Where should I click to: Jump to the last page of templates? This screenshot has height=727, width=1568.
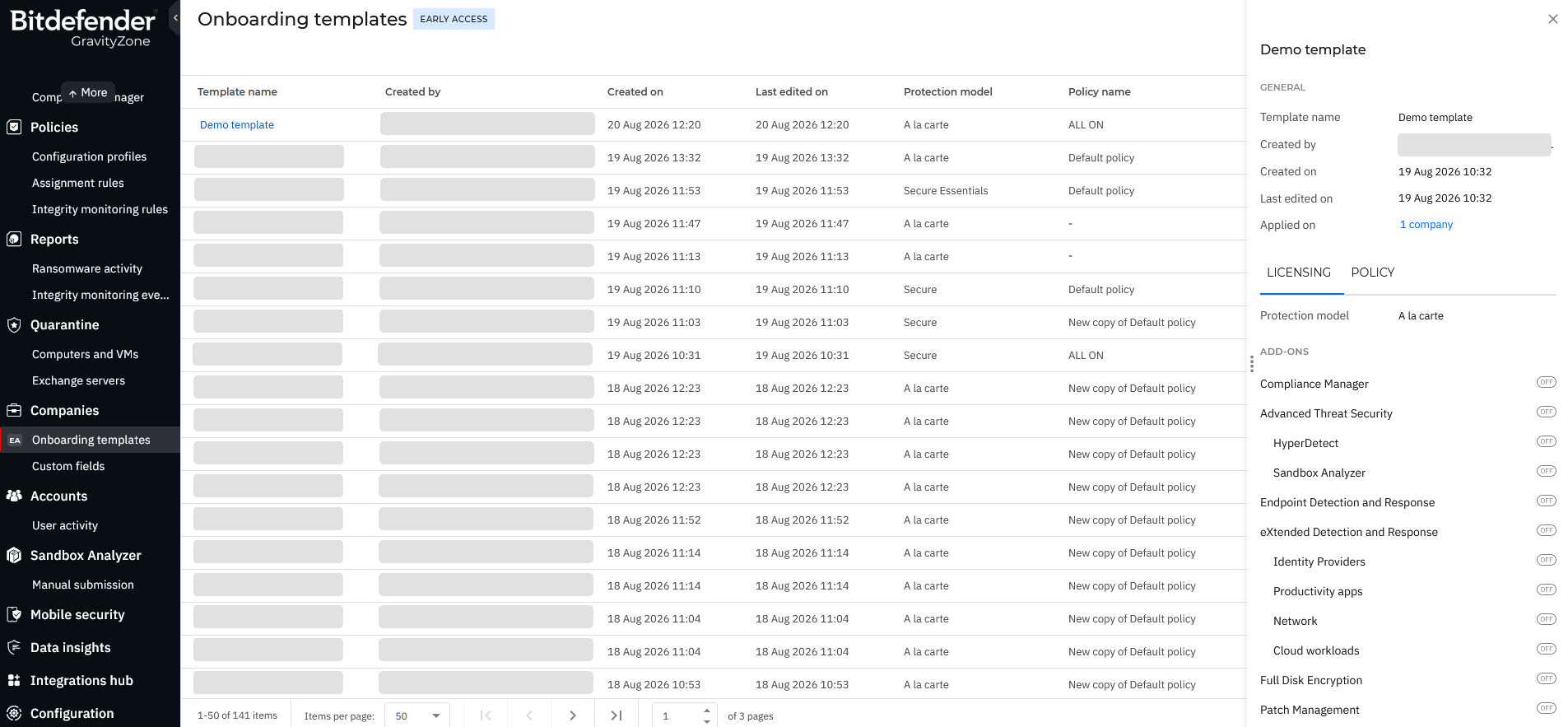coord(616,715)
